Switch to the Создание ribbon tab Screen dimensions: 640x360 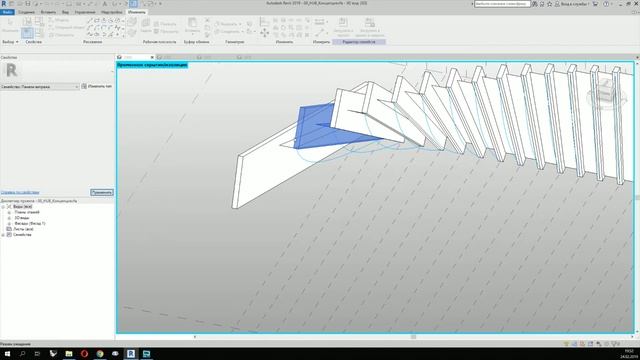[x=27, y=12]
